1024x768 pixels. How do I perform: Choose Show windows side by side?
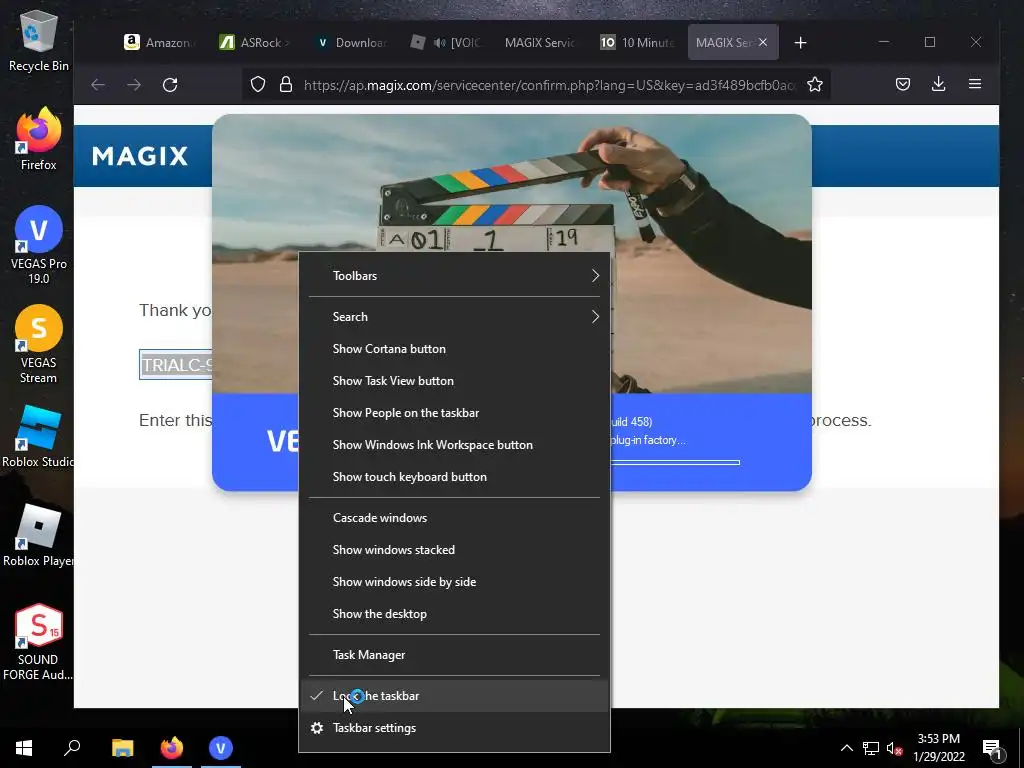[x=455, y=582]
